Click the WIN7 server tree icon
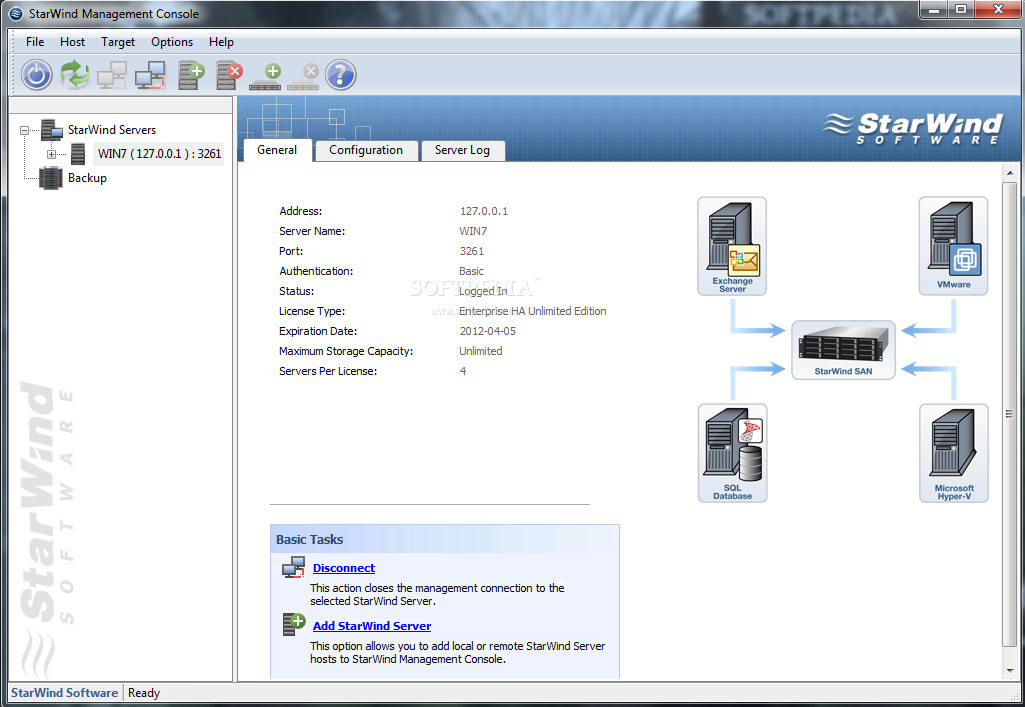This screenshot has width=1025, height=707. click(x=78, y=154)
